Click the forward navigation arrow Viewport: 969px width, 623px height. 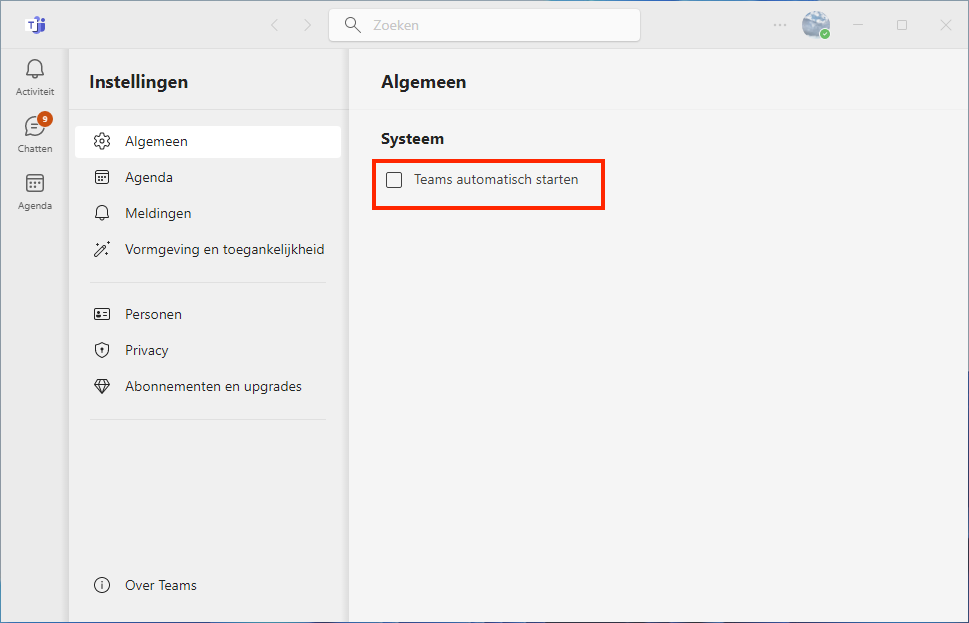pos(307,25)
